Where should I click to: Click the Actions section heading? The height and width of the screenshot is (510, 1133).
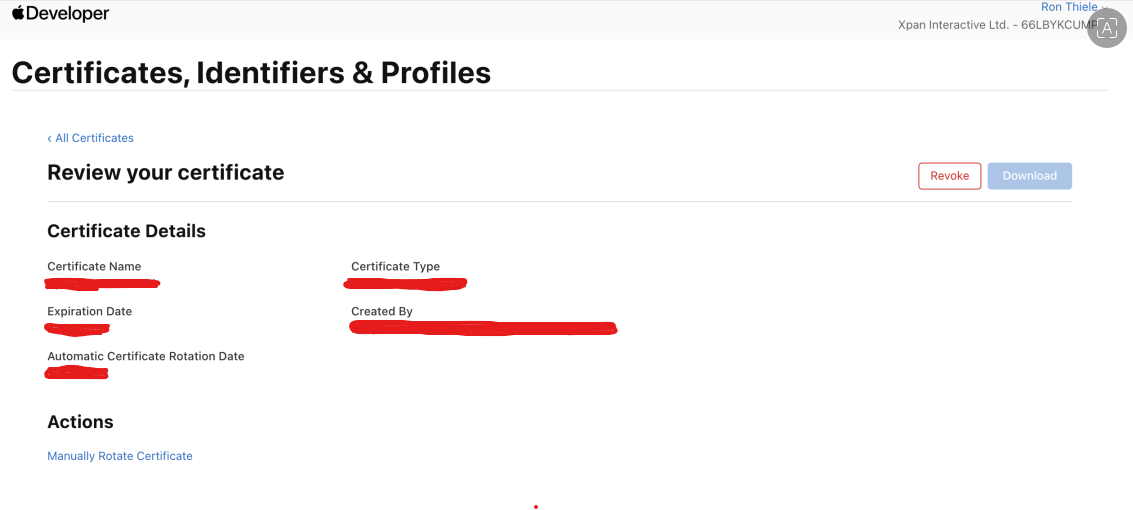pyautogui.click(x=80, y=422)
